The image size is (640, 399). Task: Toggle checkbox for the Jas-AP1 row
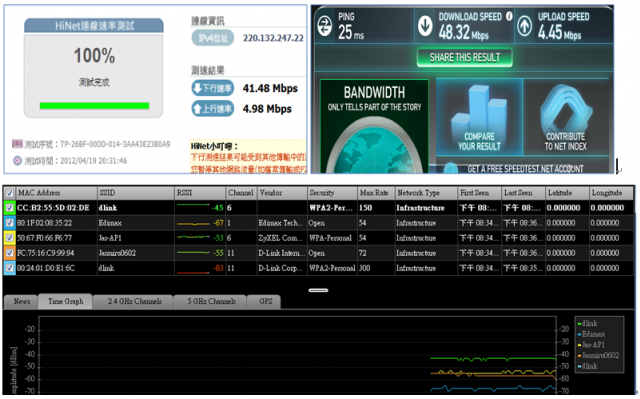pos(9,238)
